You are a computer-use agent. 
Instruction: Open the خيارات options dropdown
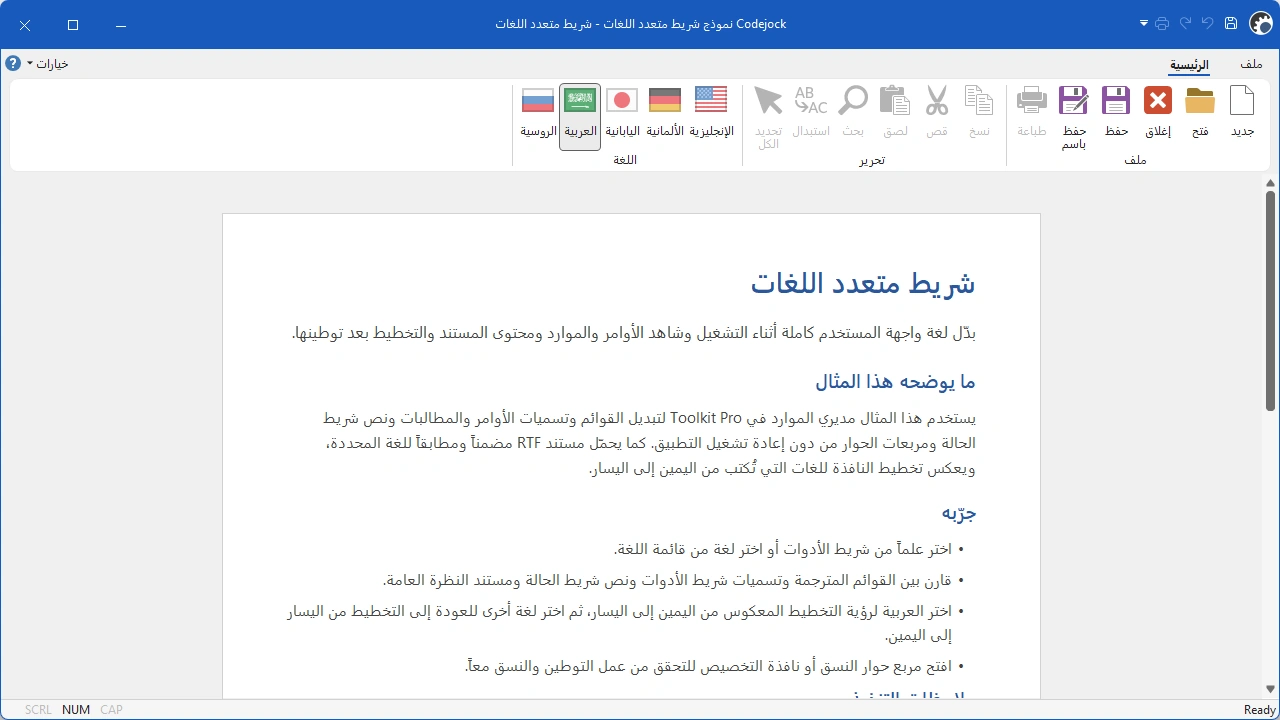point(47,64)
